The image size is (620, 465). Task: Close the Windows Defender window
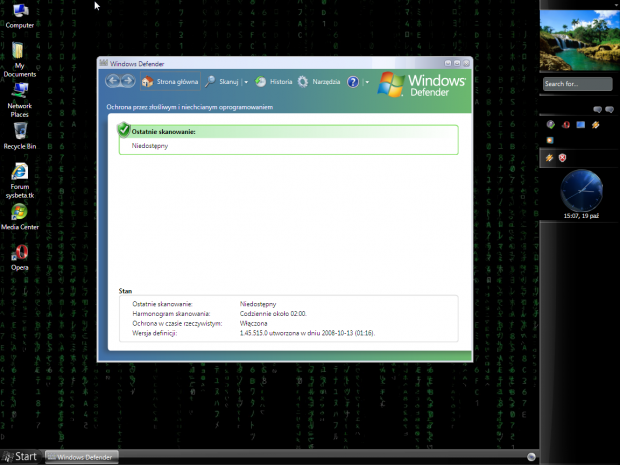coord(467,63)
